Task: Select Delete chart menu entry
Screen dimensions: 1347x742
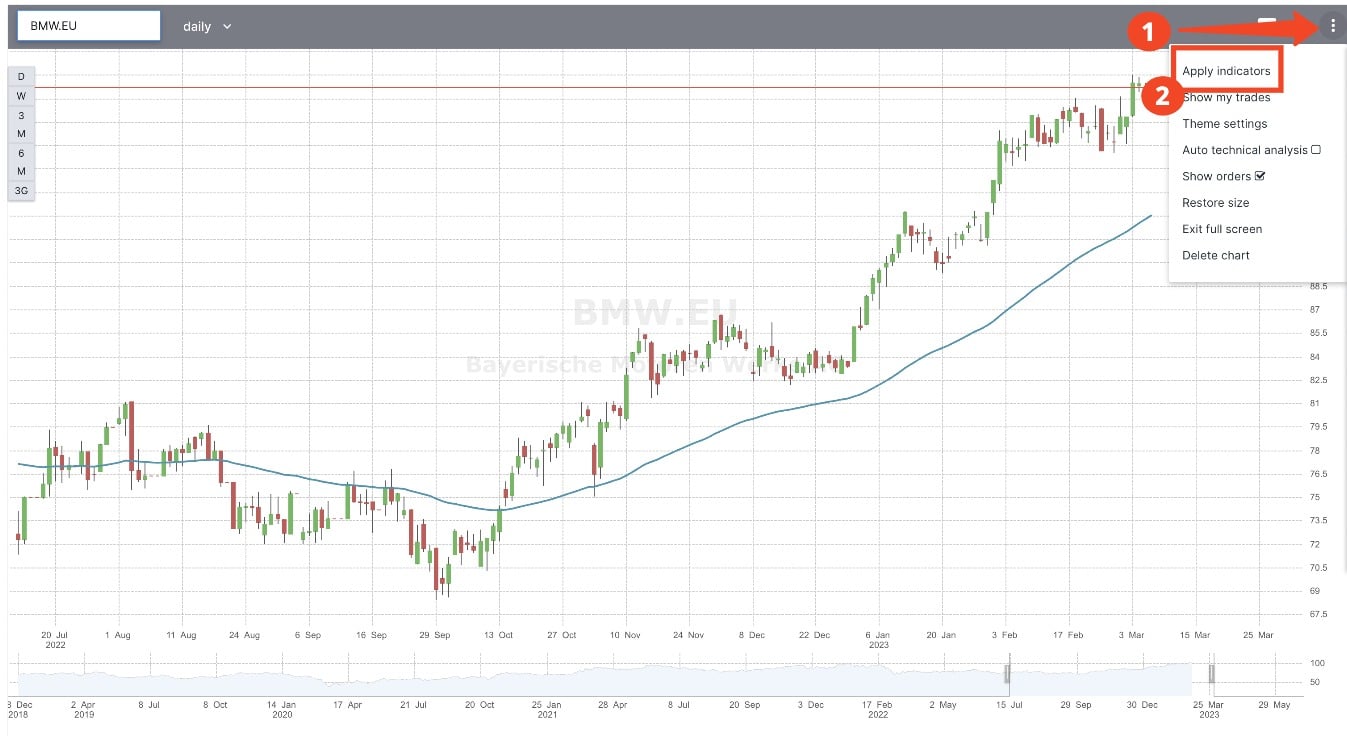Action: [1215, 255]
